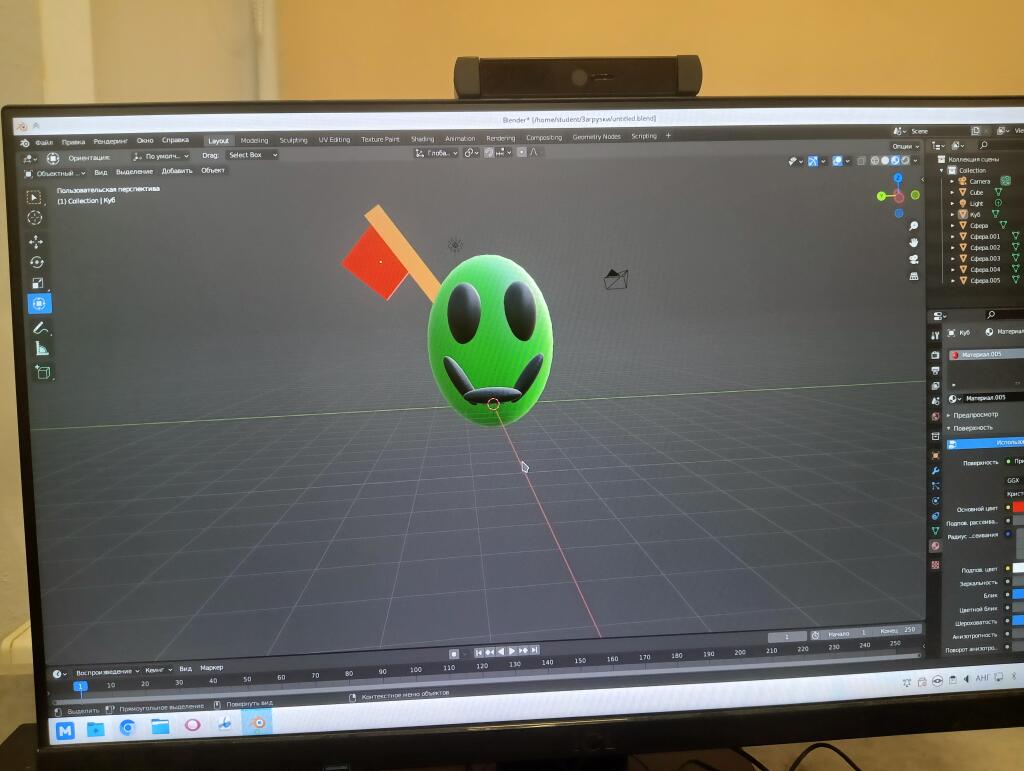Image resolution: width=1024 pixels, height=771 pixels.
Task: Expand the Предпросмотр material panel
Action: coord(974,415)
